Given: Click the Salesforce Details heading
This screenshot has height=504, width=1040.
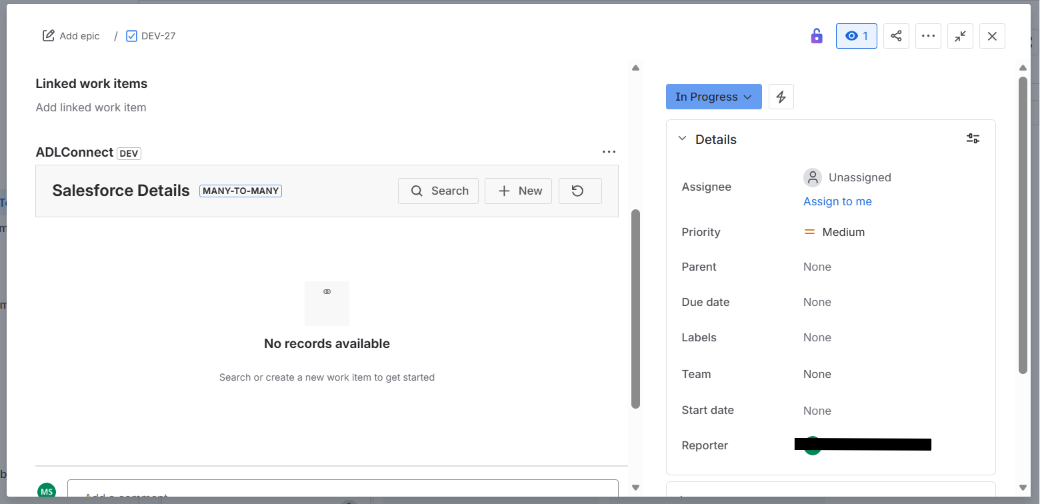Looking at the screenshot, I should click(121, 191).
